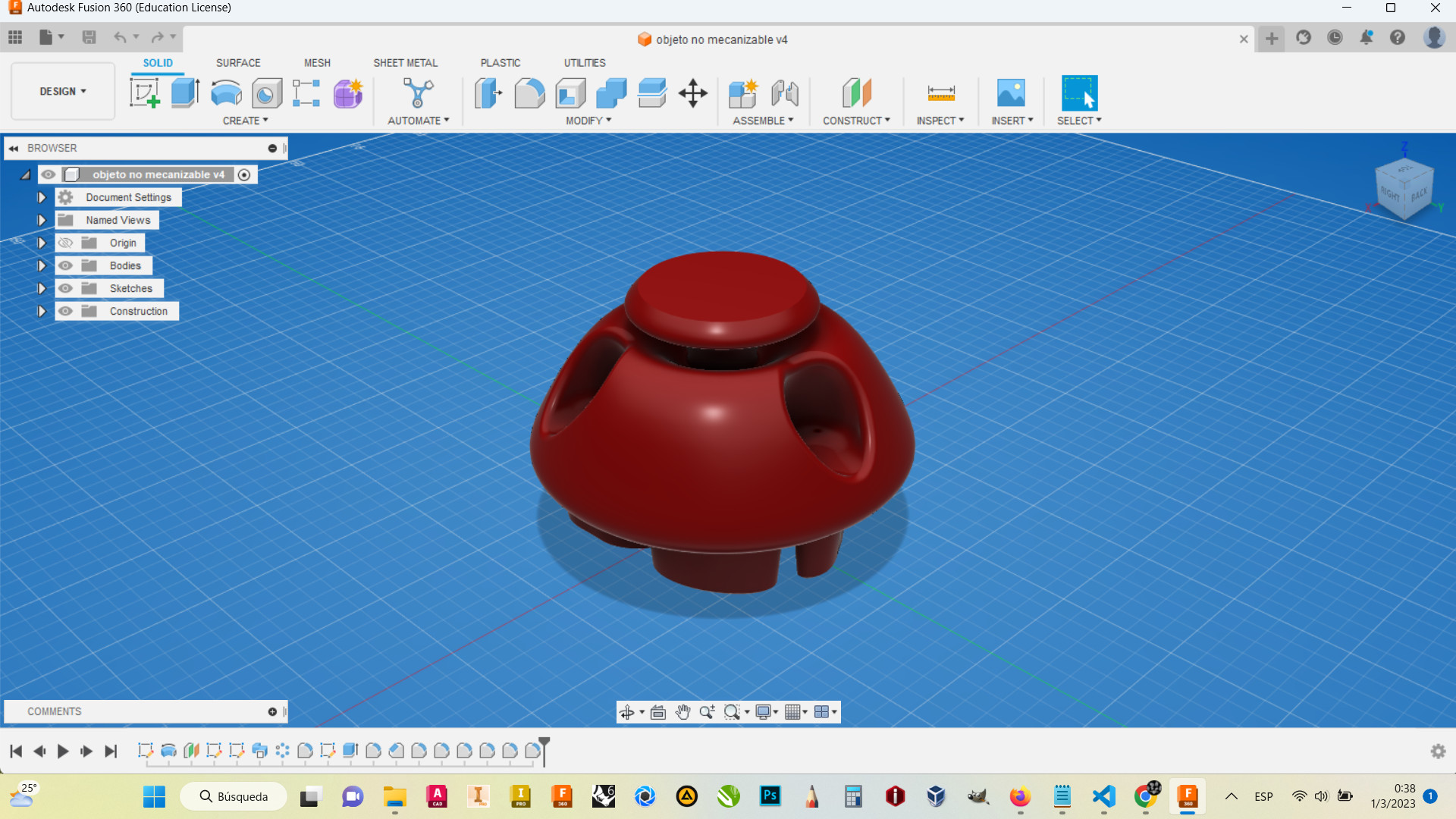Click the Fillet tool in Modify

coord(529,93)
